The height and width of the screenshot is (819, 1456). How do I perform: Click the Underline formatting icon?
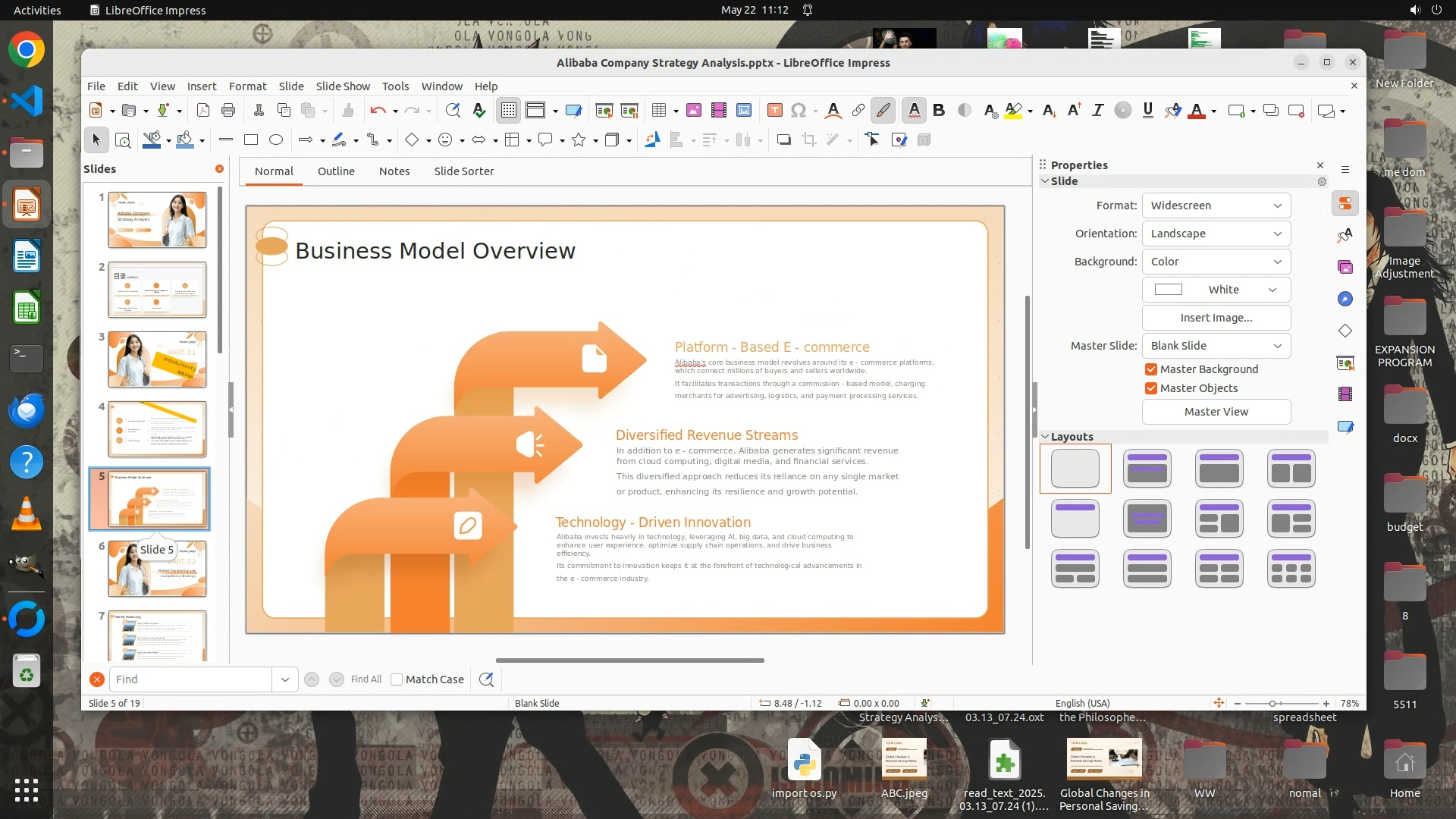point(1147,111)
